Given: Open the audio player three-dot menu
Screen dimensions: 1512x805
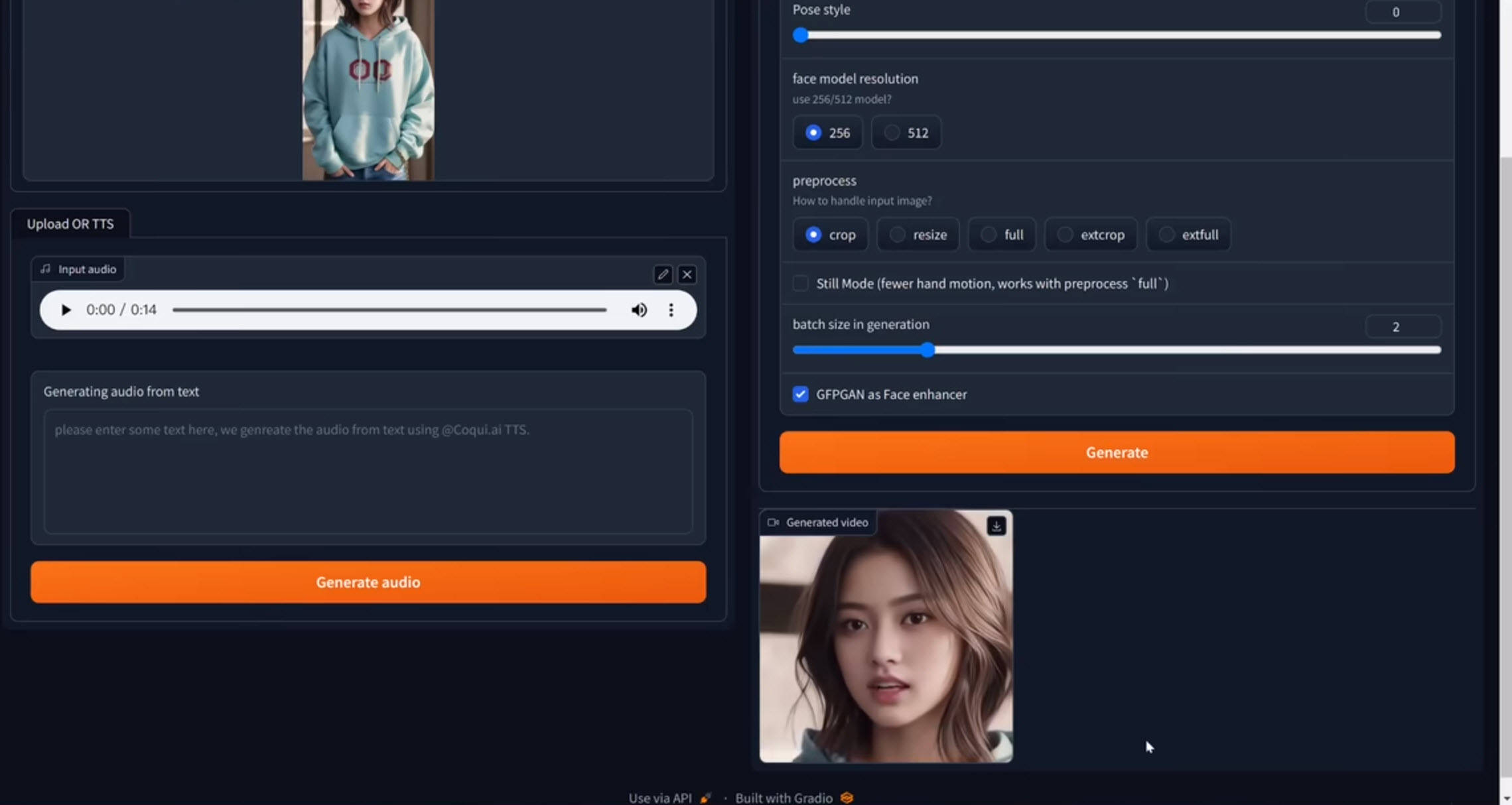Looking at the screenshot, I should pyautogui.click(x=671, y=310).
